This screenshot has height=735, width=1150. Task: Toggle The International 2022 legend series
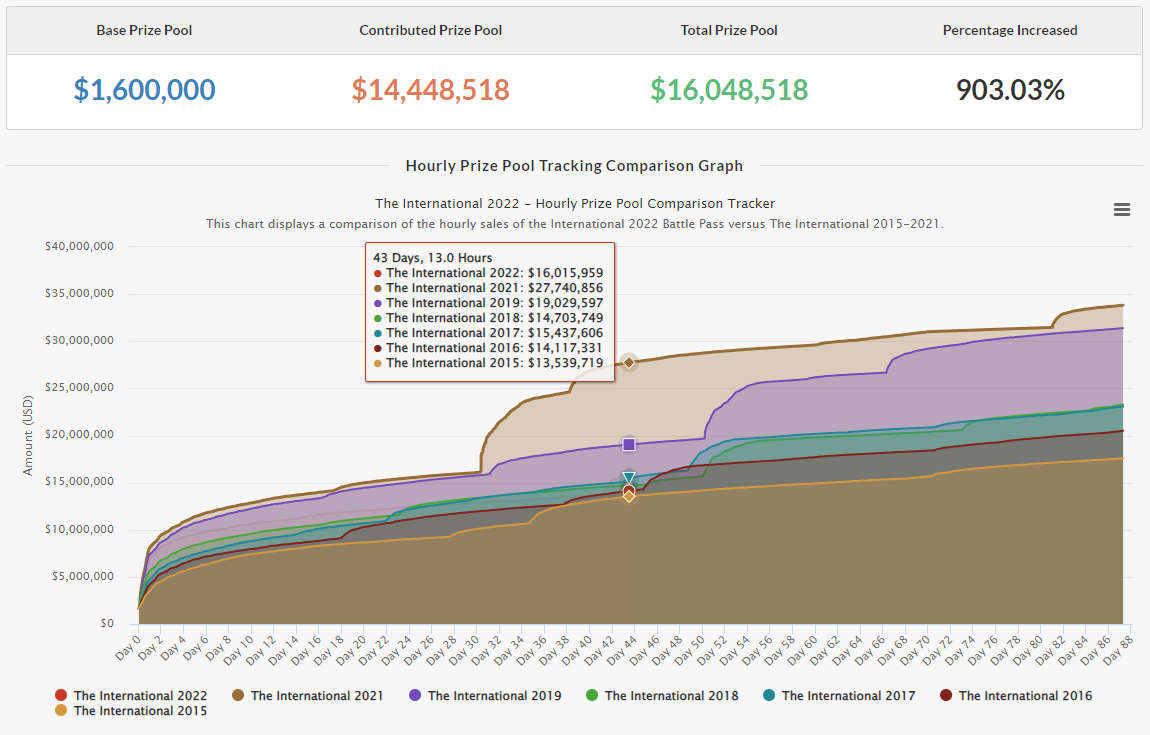coord(131,695)
